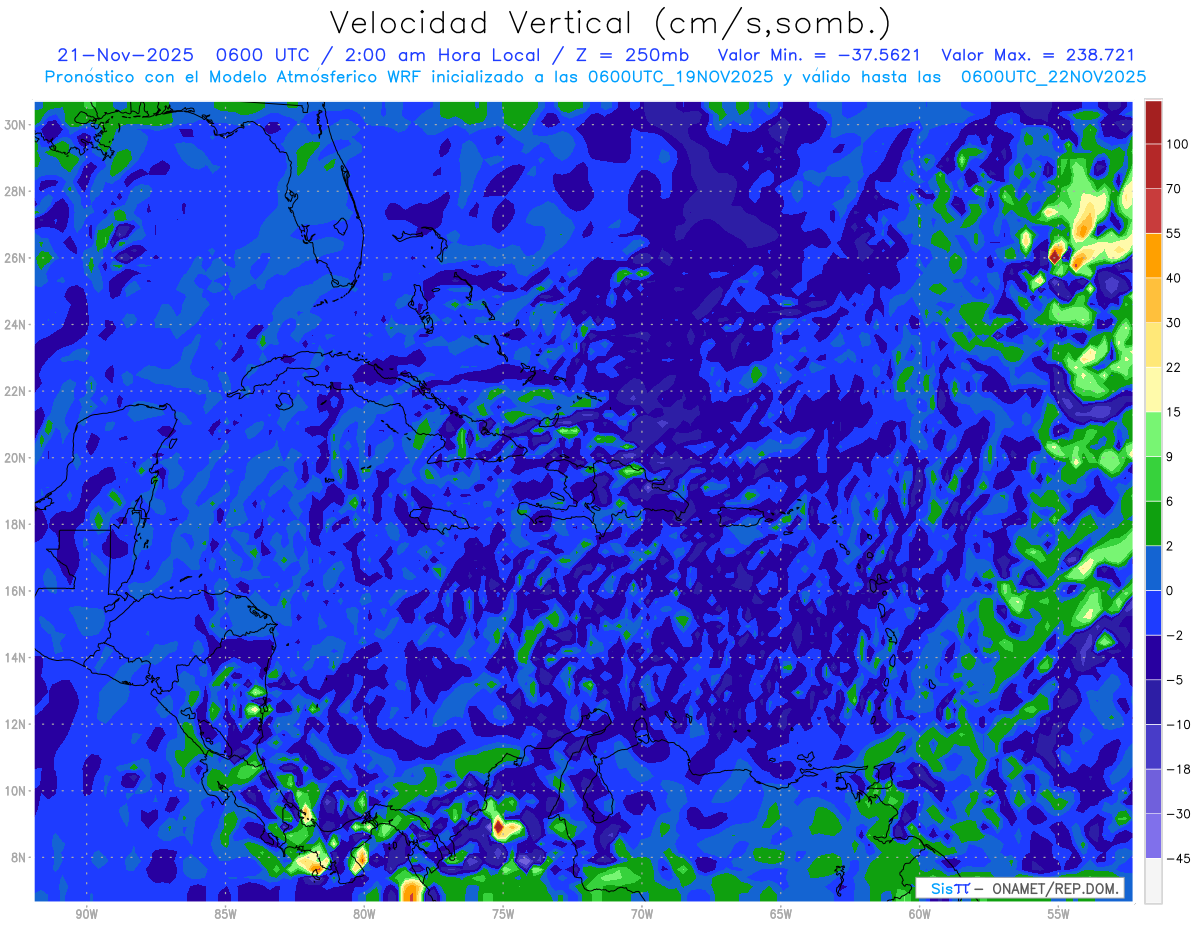
Task: Click the '0600UTC_19NOV2025' initialization time
Action: [680, 76]
